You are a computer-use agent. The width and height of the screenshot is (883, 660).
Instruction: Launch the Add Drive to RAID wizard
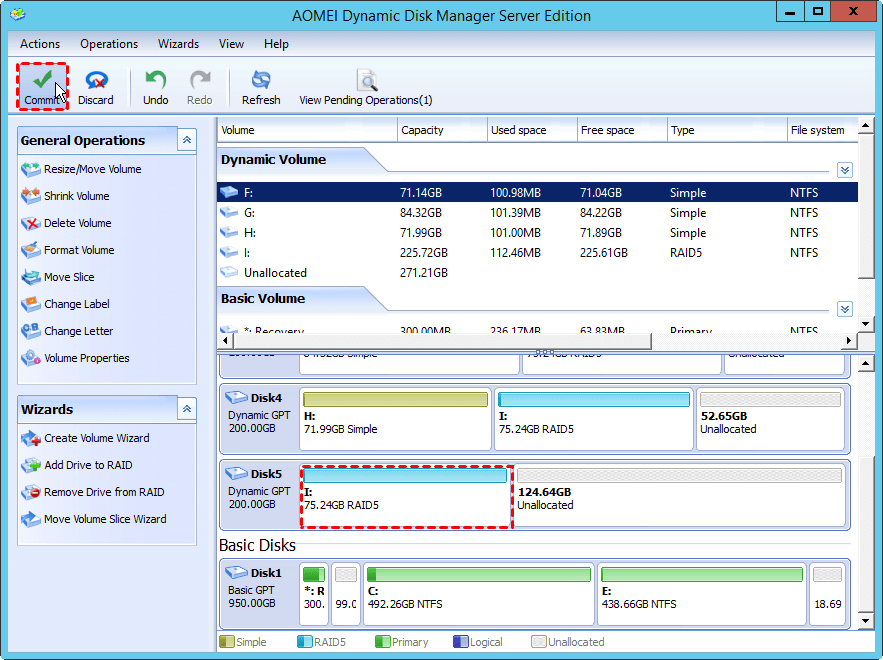pyautogui.click(x=88, y=465)
